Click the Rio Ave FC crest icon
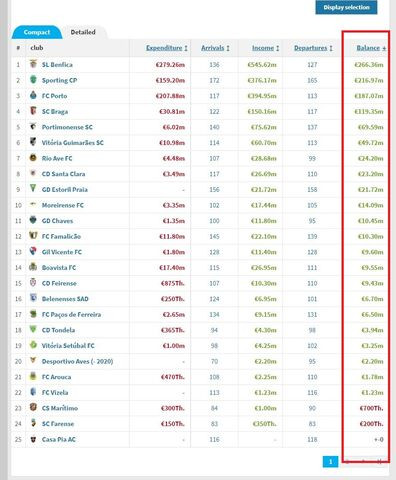This screenshot has height=480, width=396. point(33,158)
